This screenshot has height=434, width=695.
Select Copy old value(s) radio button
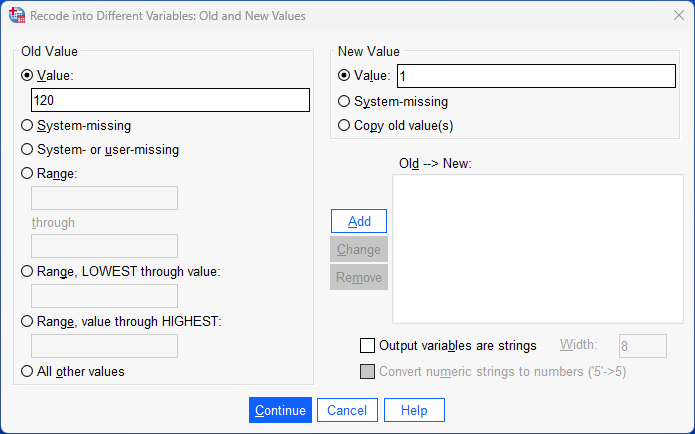coord(345,126)
